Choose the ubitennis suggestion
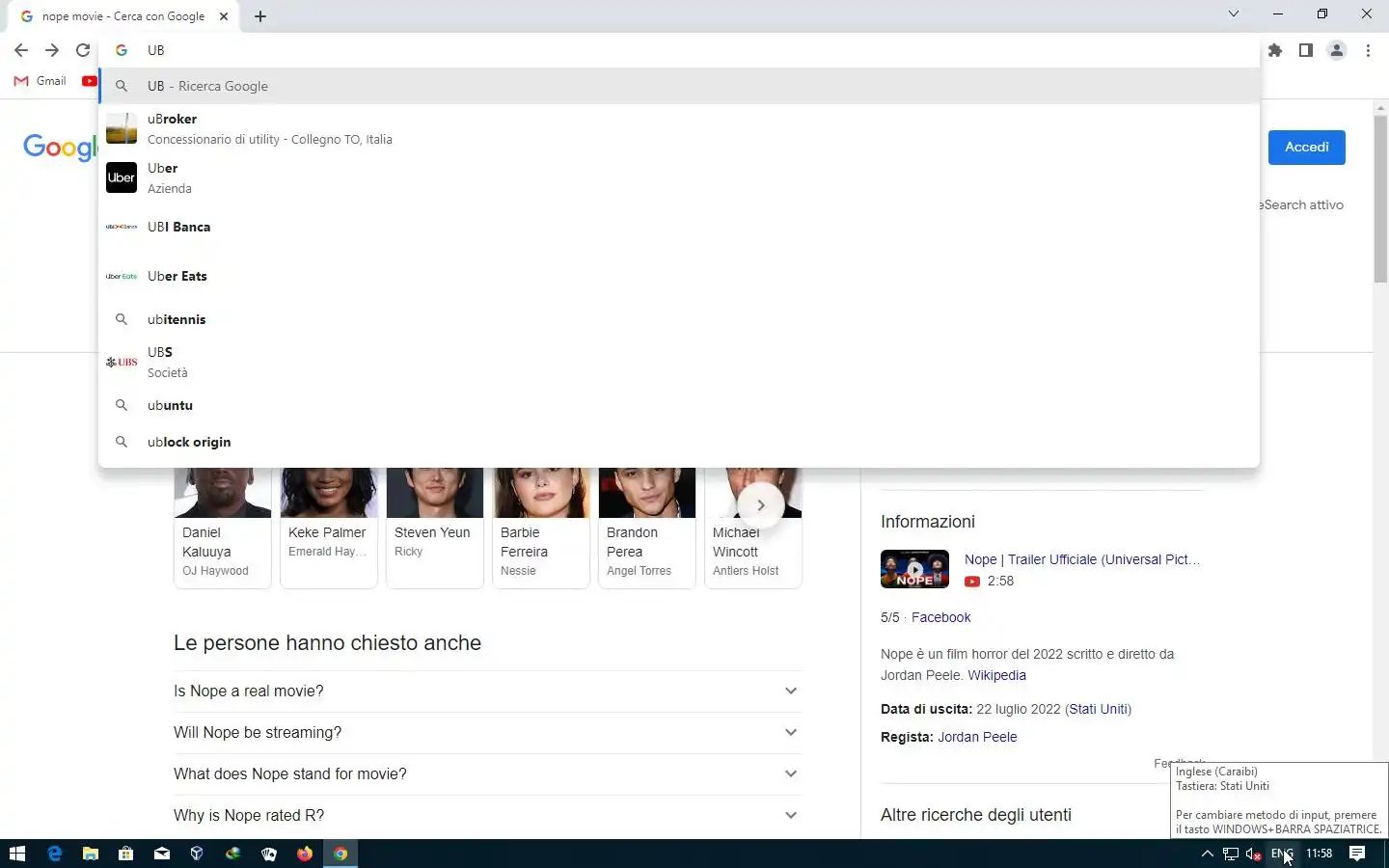The height and width of the screenshot is (868, 1389). (x=679, y=319)
